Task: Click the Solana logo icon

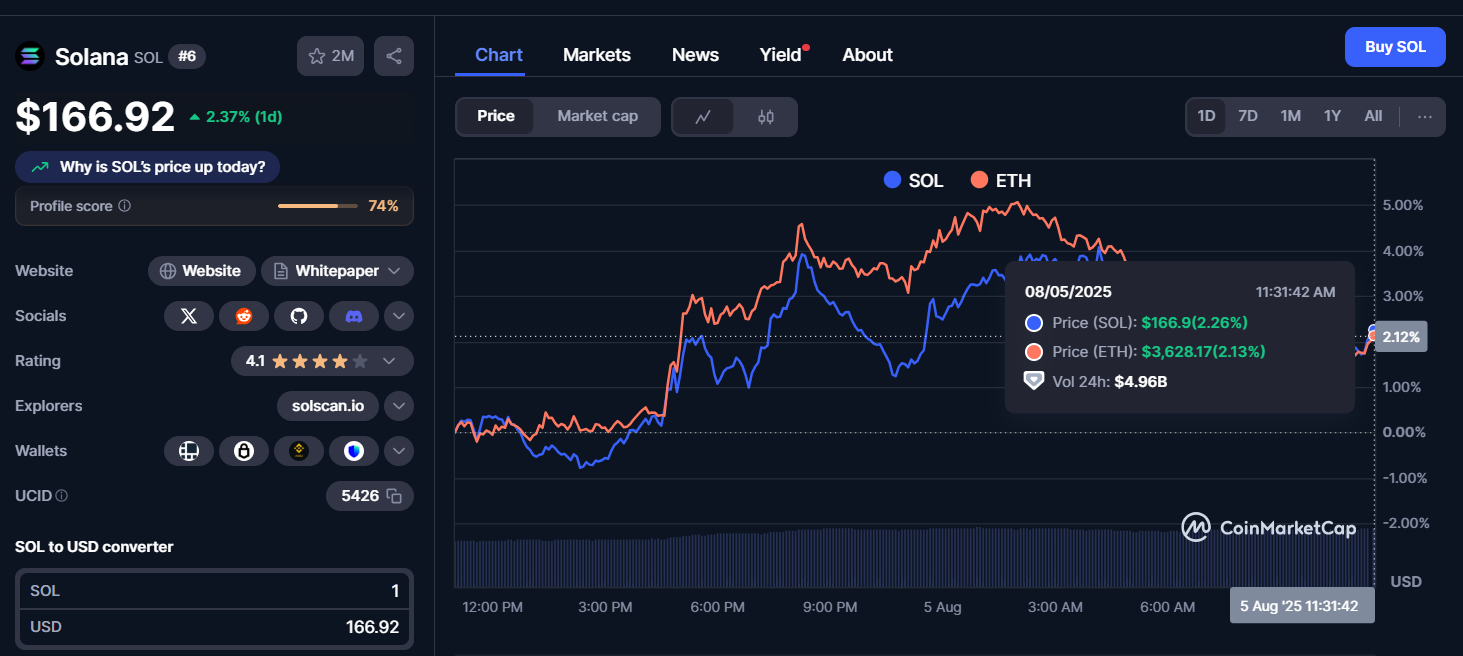Action: (x=30, y=56)
